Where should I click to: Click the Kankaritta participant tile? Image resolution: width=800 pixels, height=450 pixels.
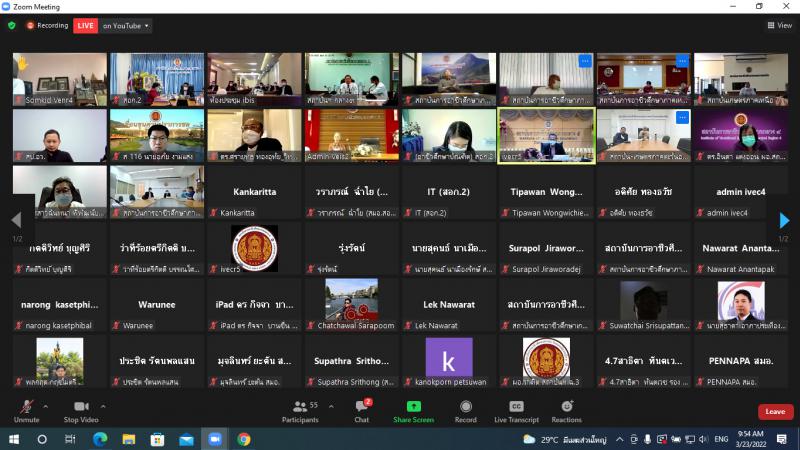255,192
